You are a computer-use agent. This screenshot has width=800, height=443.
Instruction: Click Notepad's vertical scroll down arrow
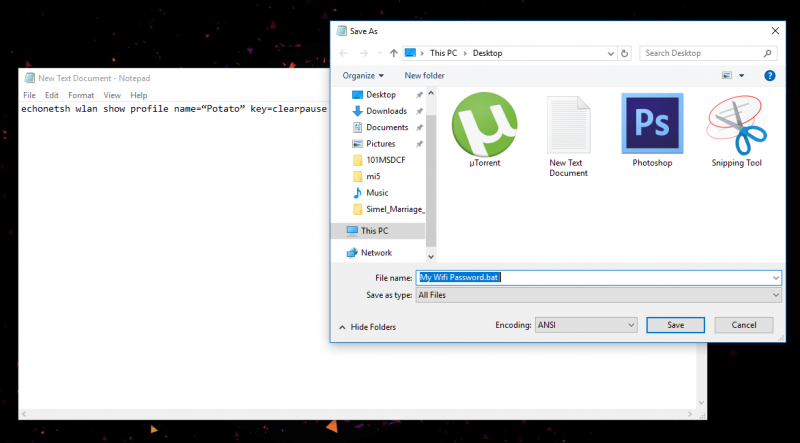[702, 403]
